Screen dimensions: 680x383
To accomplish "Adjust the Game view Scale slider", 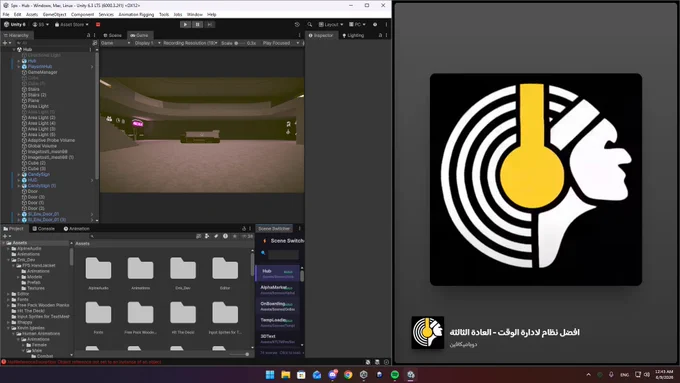I will (x=239, y=43).
